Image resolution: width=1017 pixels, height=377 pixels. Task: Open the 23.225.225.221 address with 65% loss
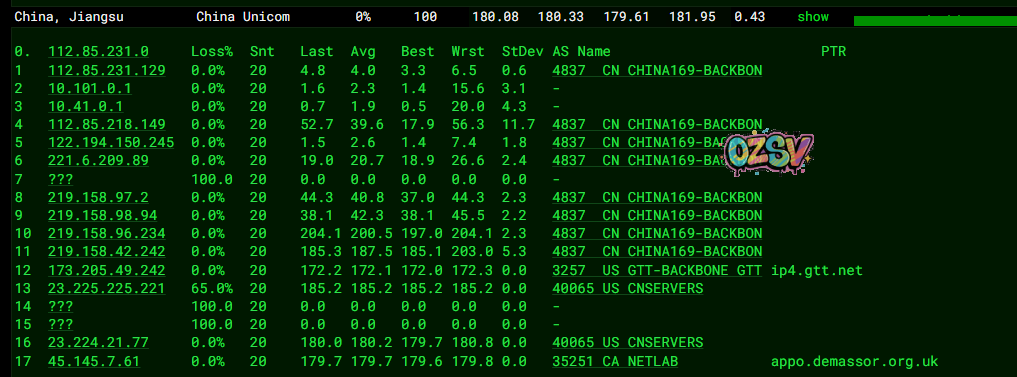coord(107,288)
